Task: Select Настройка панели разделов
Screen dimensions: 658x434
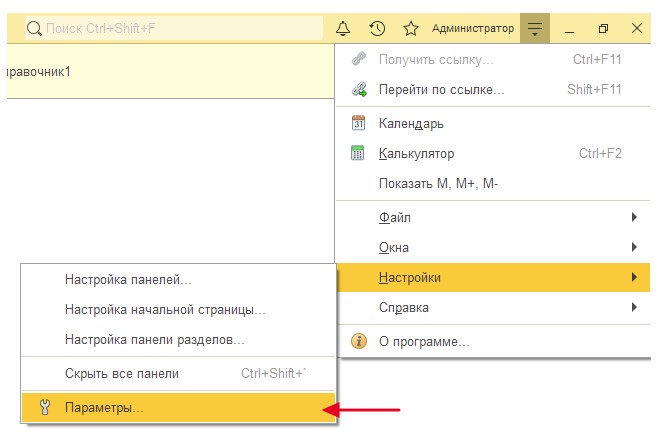Action: tap(154, 340)
